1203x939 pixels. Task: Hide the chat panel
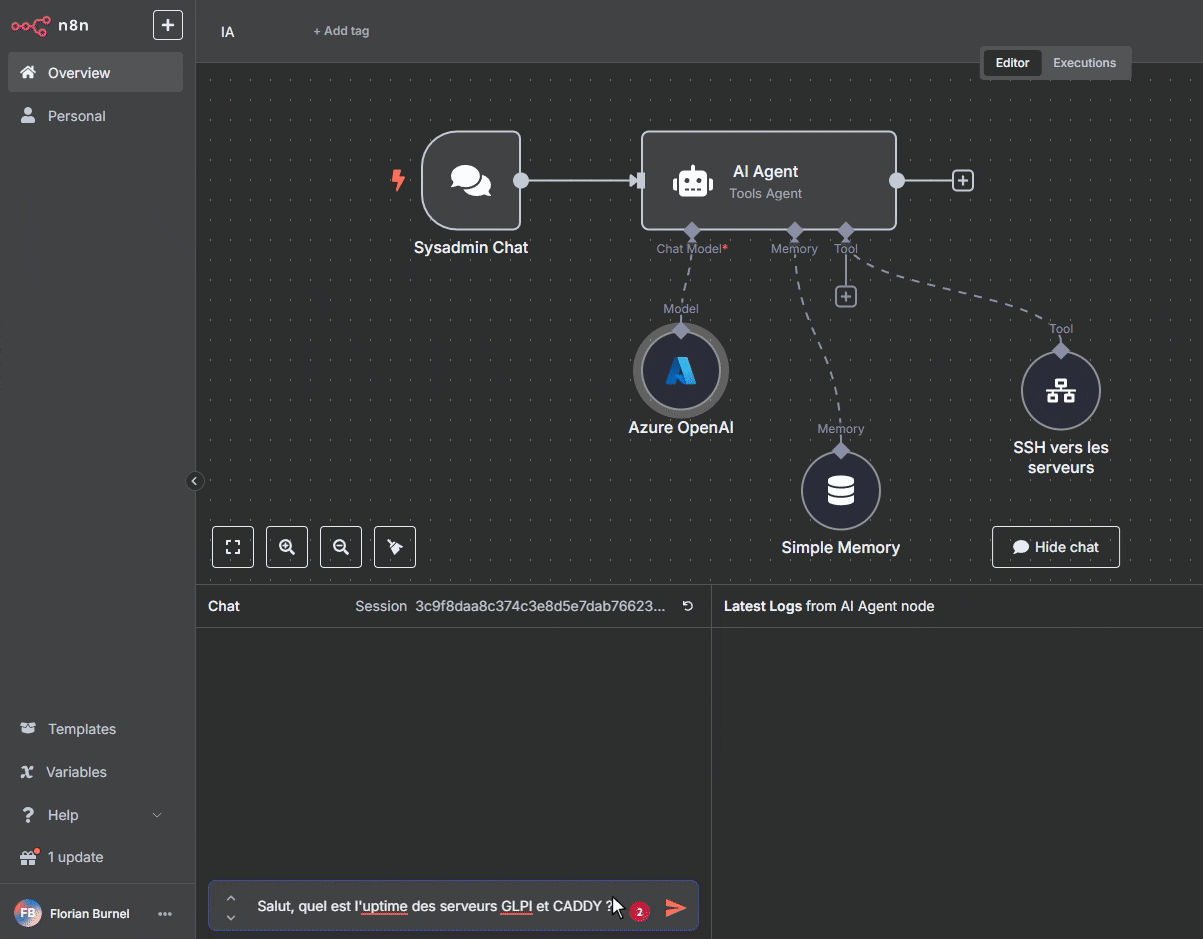(1055, 547)
